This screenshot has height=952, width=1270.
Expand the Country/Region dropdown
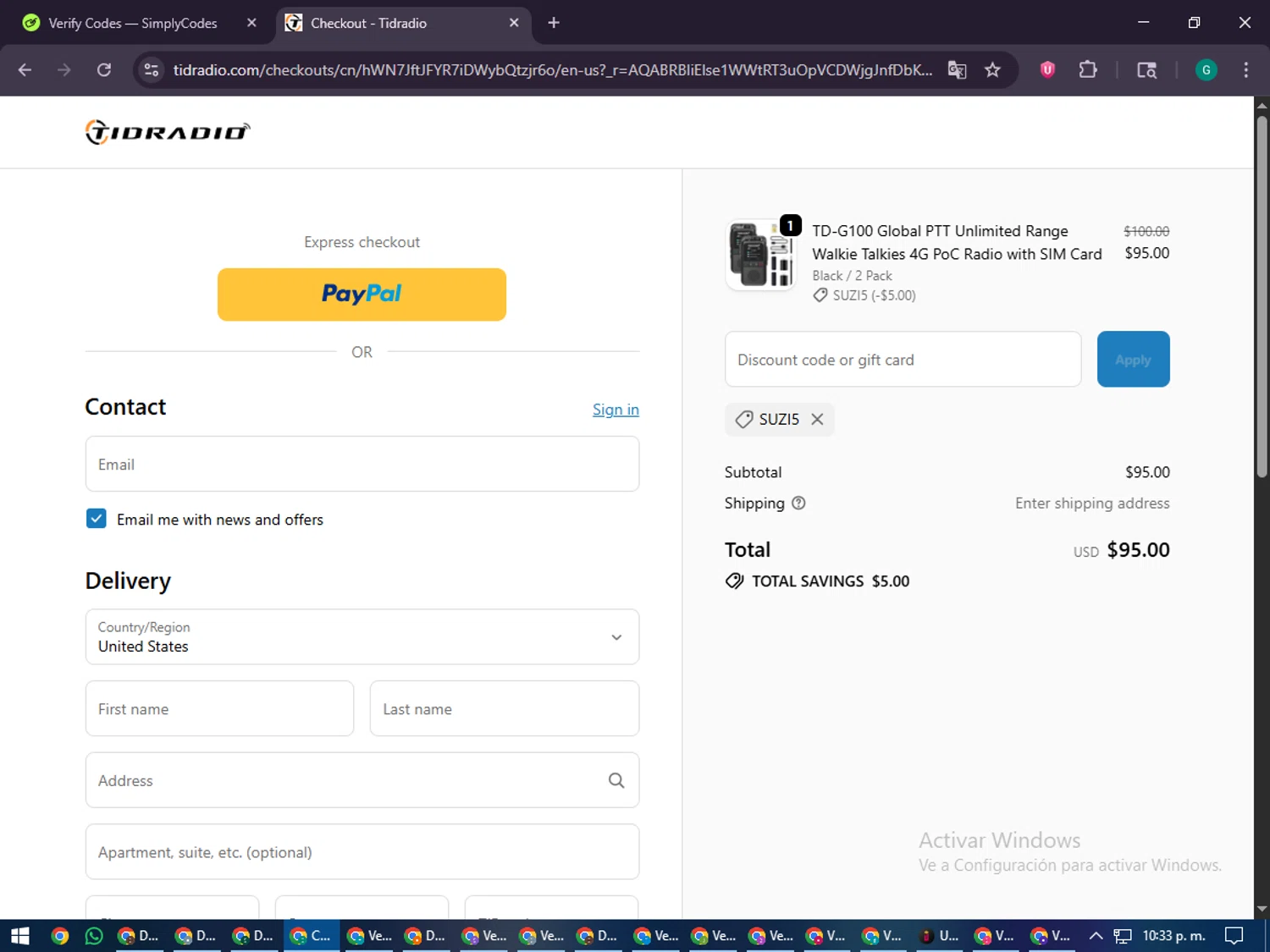(362, 636)
